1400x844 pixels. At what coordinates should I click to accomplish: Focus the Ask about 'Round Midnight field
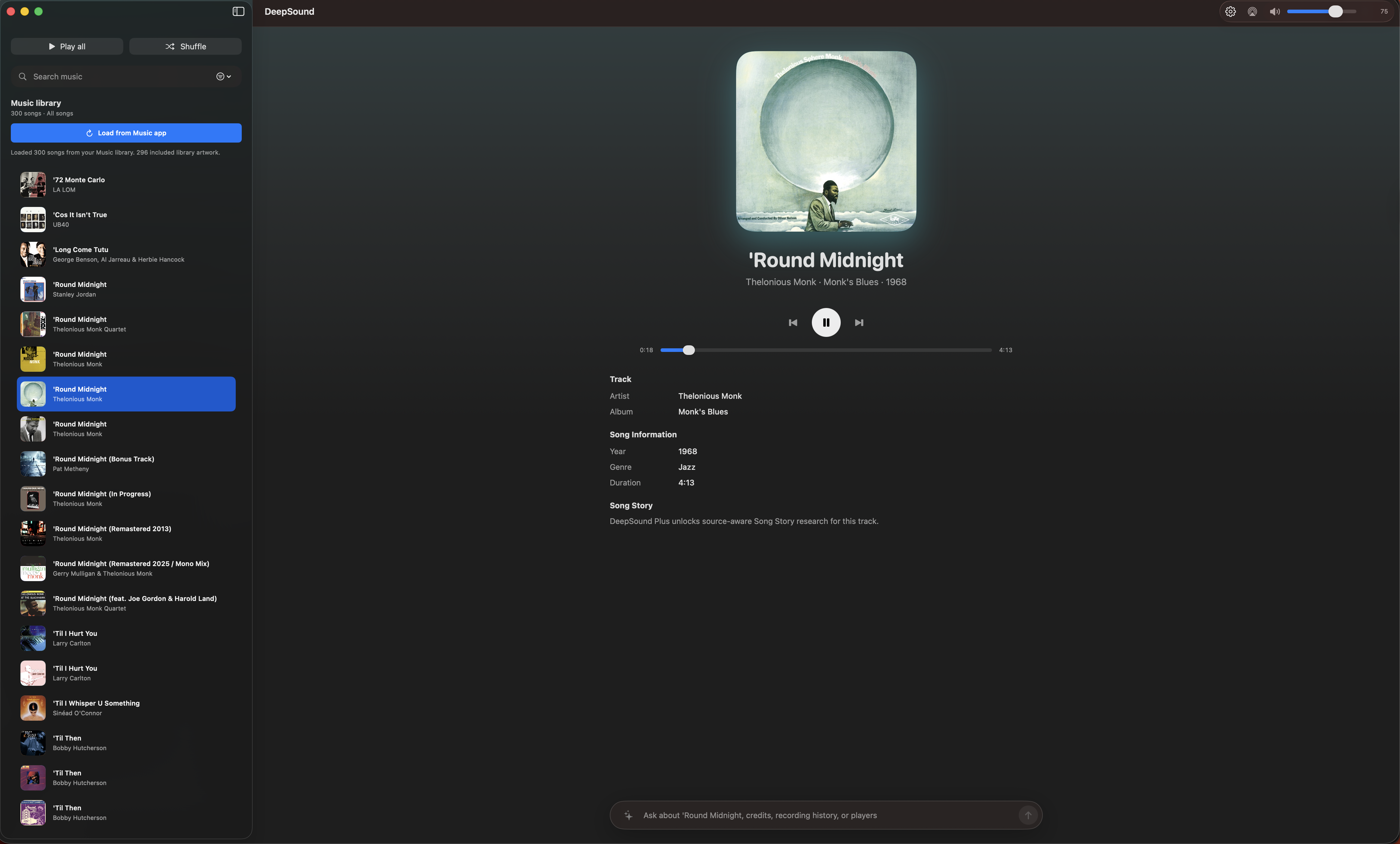pyautogui.click(x=827, y=816)
